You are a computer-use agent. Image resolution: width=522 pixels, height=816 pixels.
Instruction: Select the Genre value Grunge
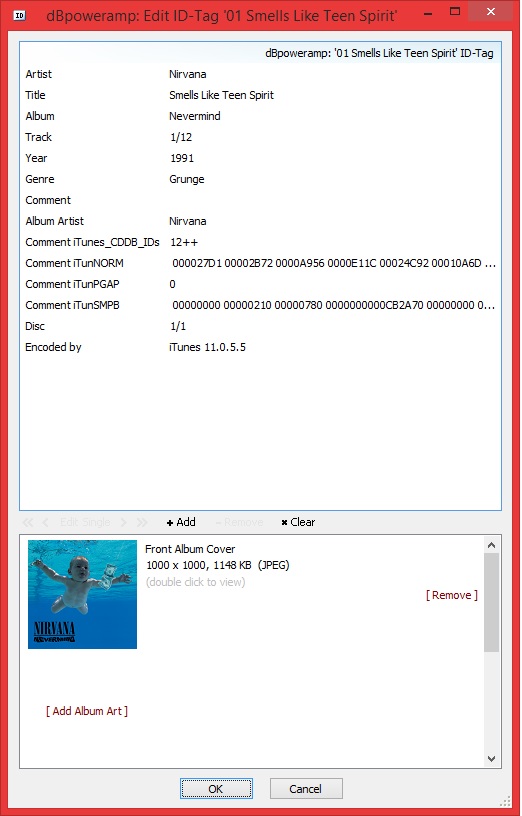pyautogui.click(x=187, y=179)
